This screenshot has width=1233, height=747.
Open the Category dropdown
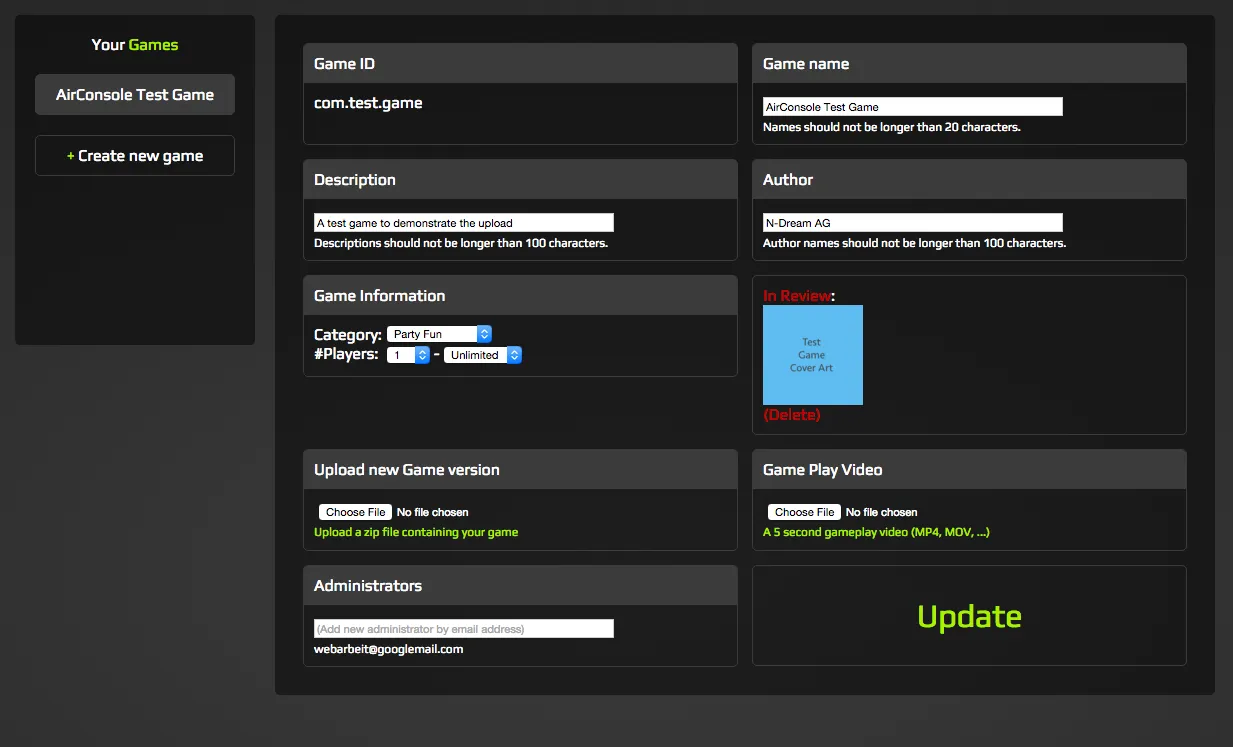(x=439, y=334)
